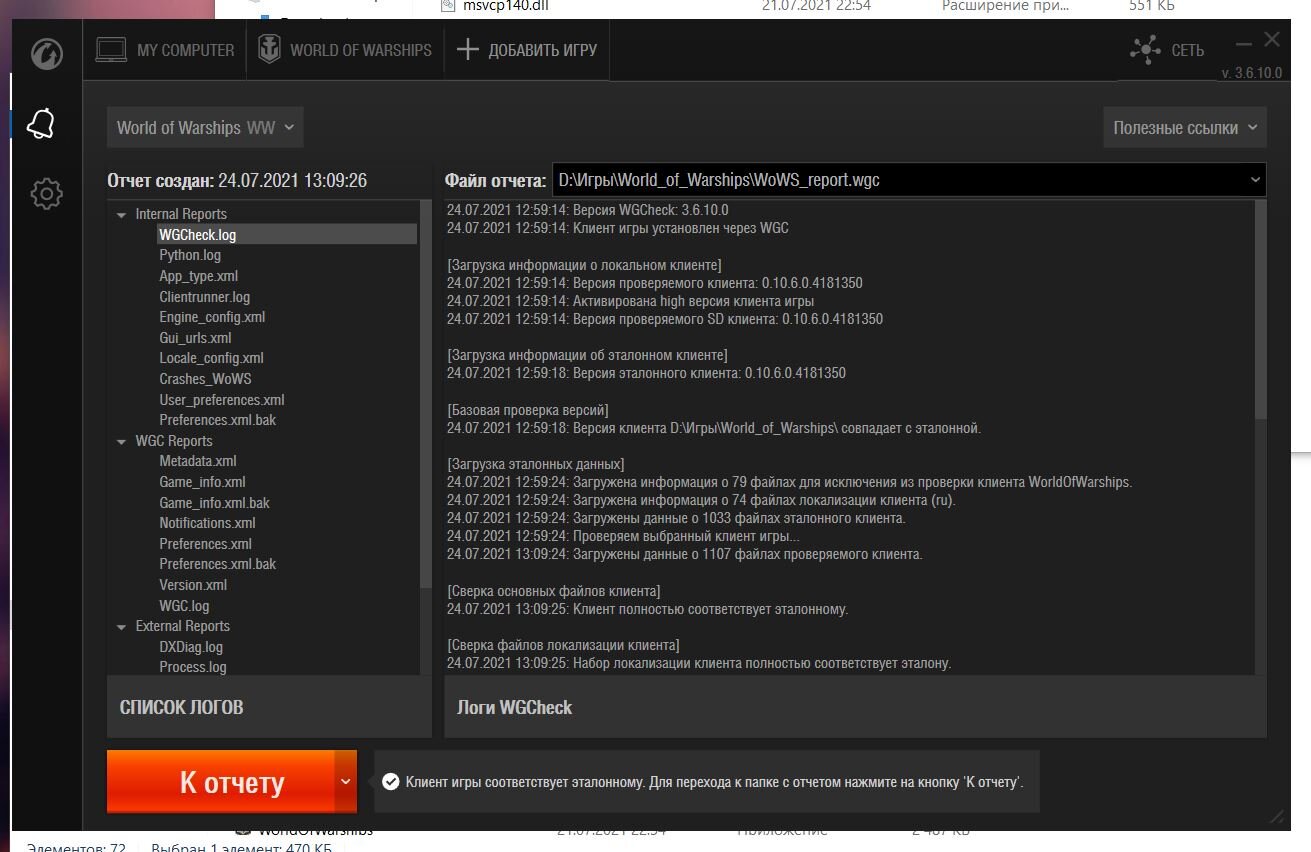Screen dimensions: 1311x852
Task: Select Process.log under External Reports
Action: click(193, 667)
